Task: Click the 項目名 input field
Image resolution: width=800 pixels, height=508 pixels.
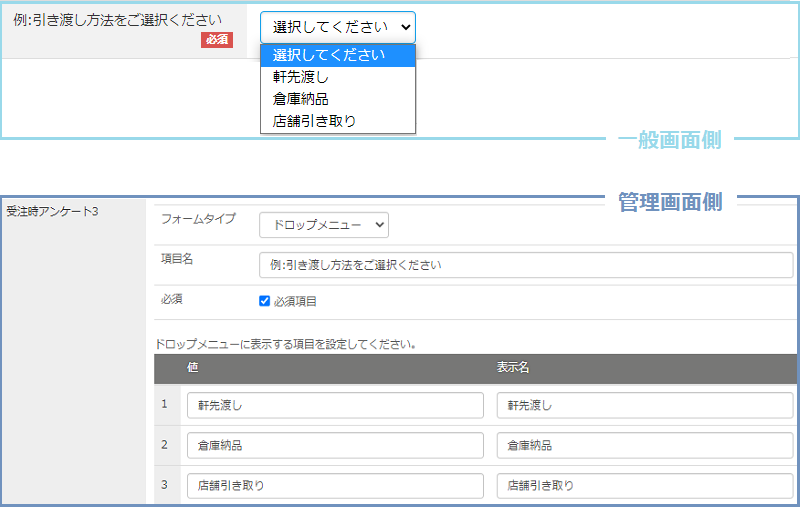Action: 526,265
